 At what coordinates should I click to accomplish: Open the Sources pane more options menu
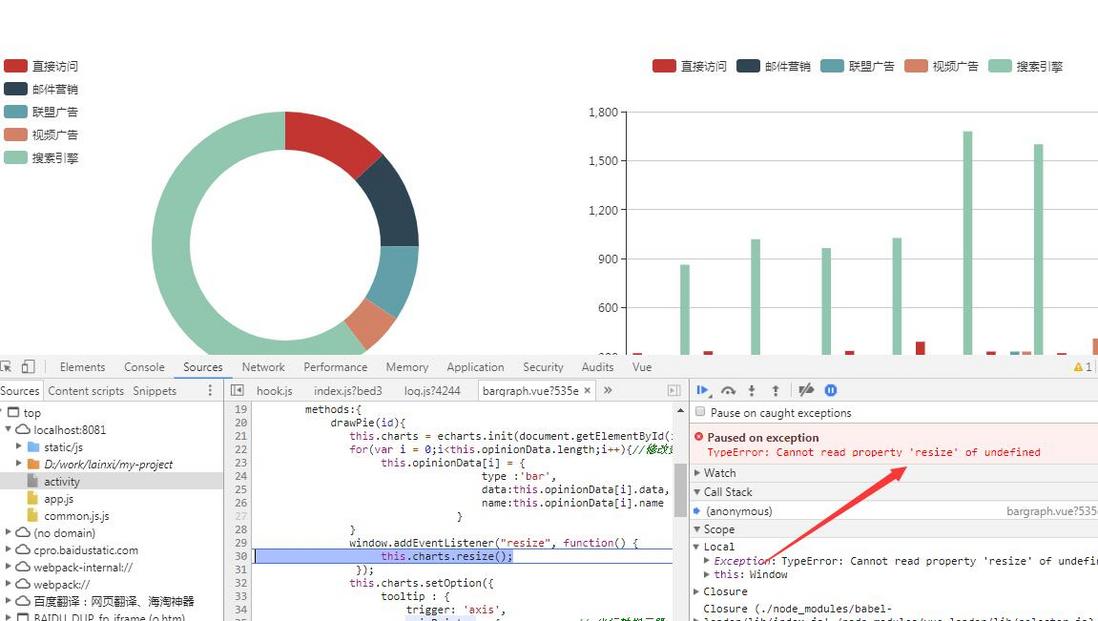[209, 390]
